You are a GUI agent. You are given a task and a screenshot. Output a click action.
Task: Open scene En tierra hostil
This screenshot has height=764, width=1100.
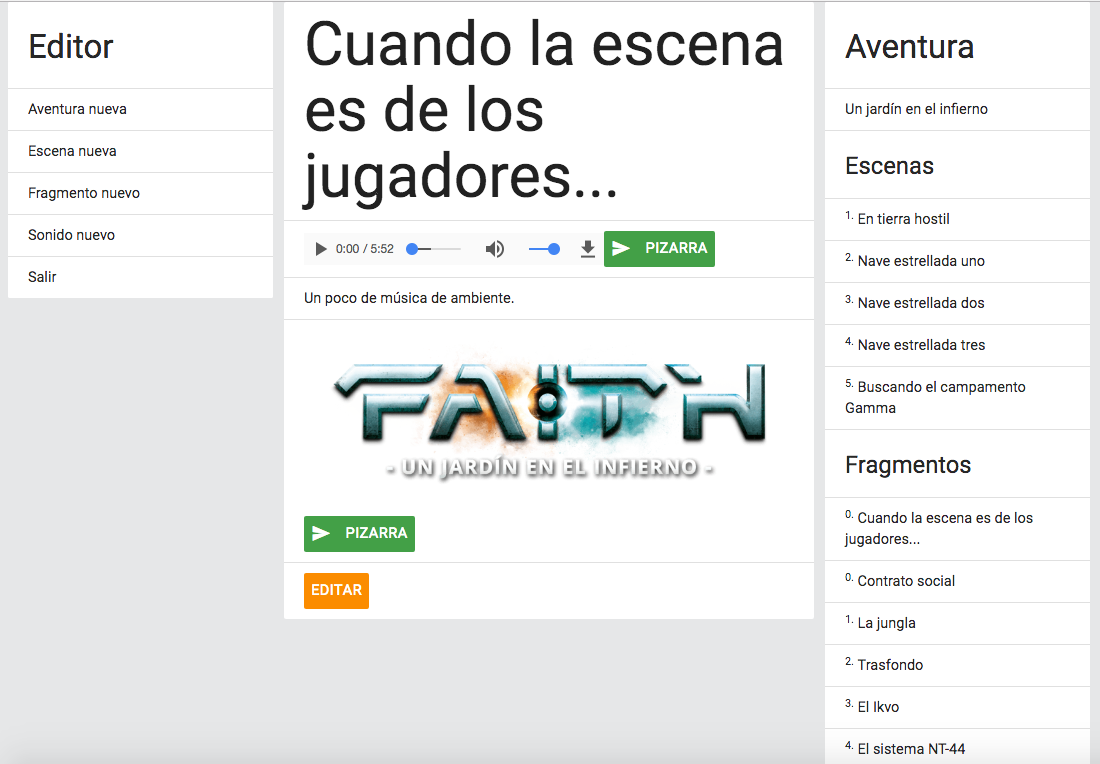coord(903,219)
